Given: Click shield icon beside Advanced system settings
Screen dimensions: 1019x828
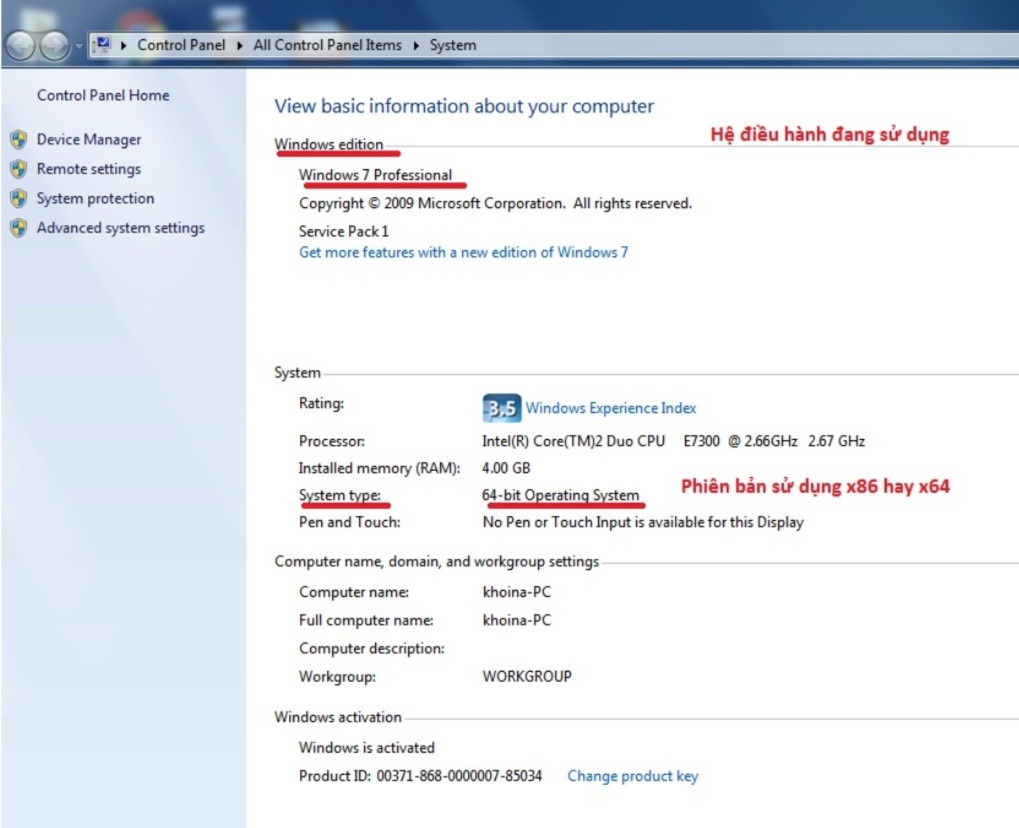Looking at the screenshot, I should coord(19,227).
